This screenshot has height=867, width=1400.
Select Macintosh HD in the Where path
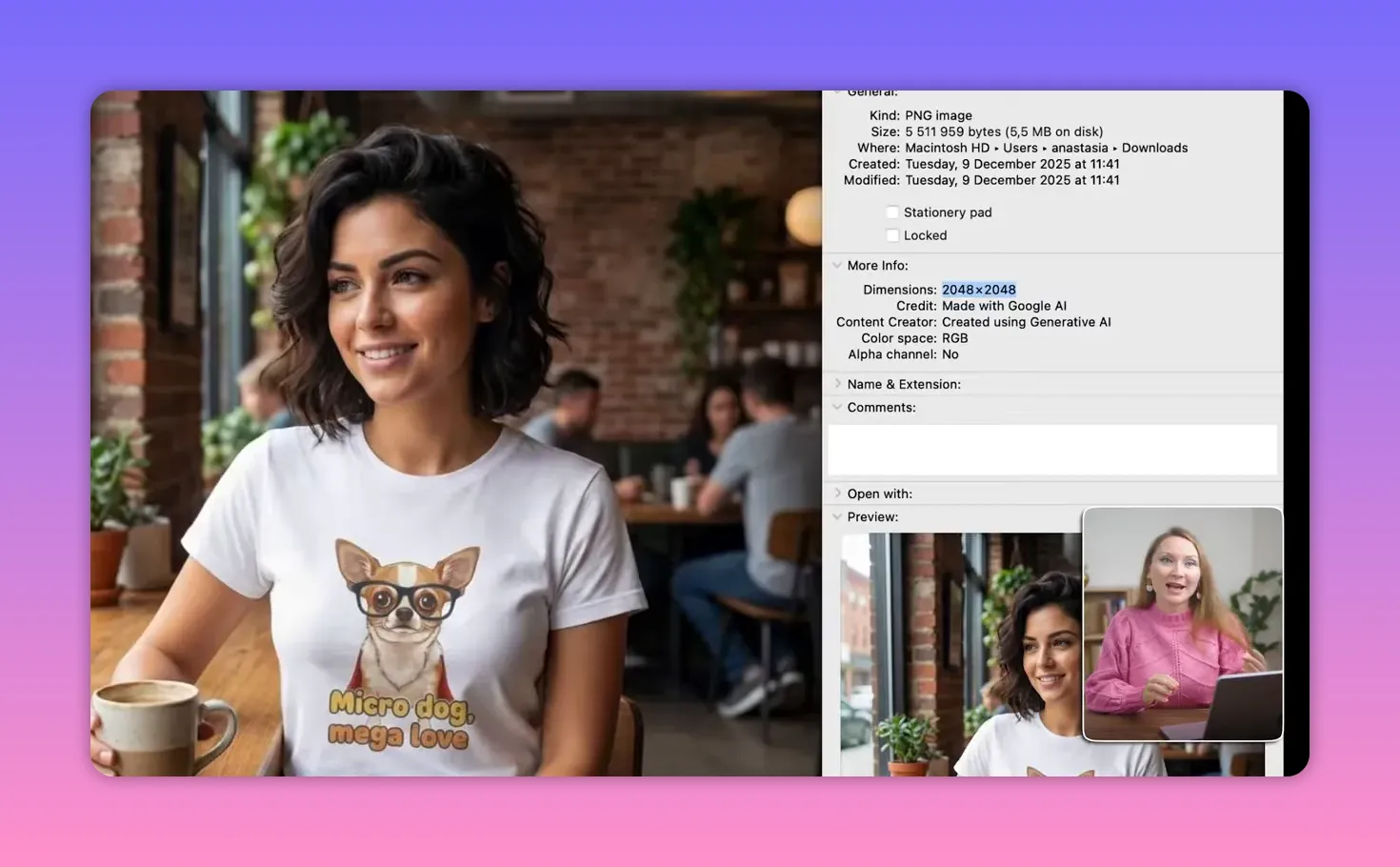pyautogui.click(x=948, y=148)
